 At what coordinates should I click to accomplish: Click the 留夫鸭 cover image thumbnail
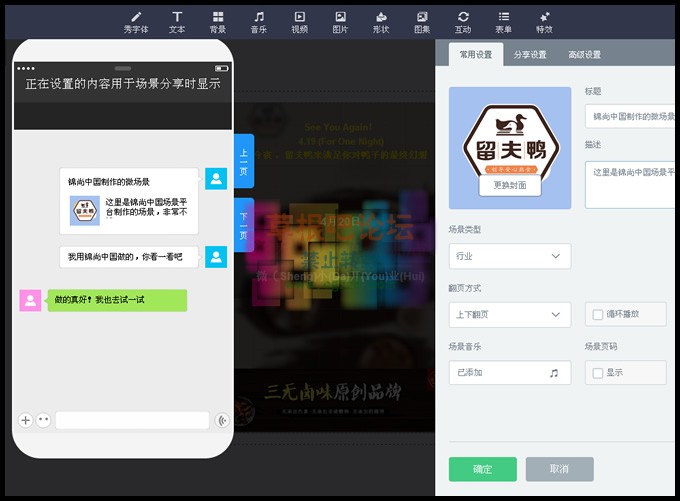click(x=510, y=148)
